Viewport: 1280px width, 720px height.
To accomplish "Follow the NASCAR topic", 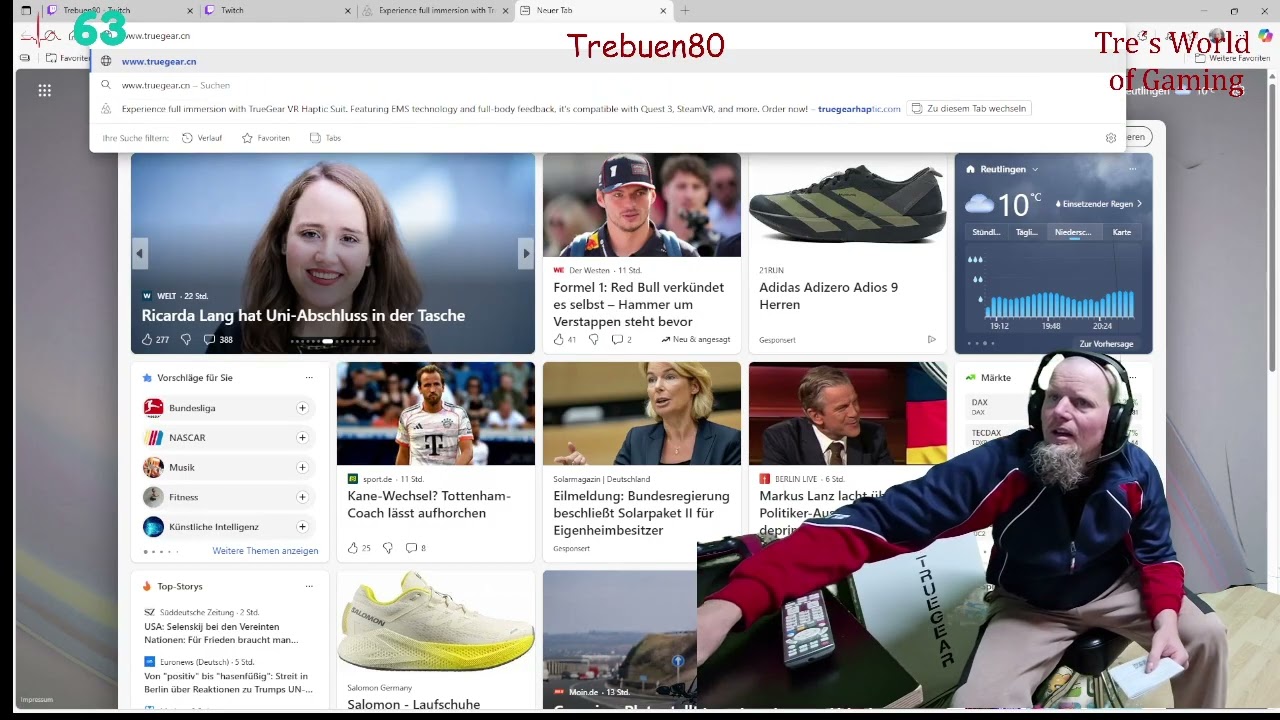I will (x=302, y=438).
